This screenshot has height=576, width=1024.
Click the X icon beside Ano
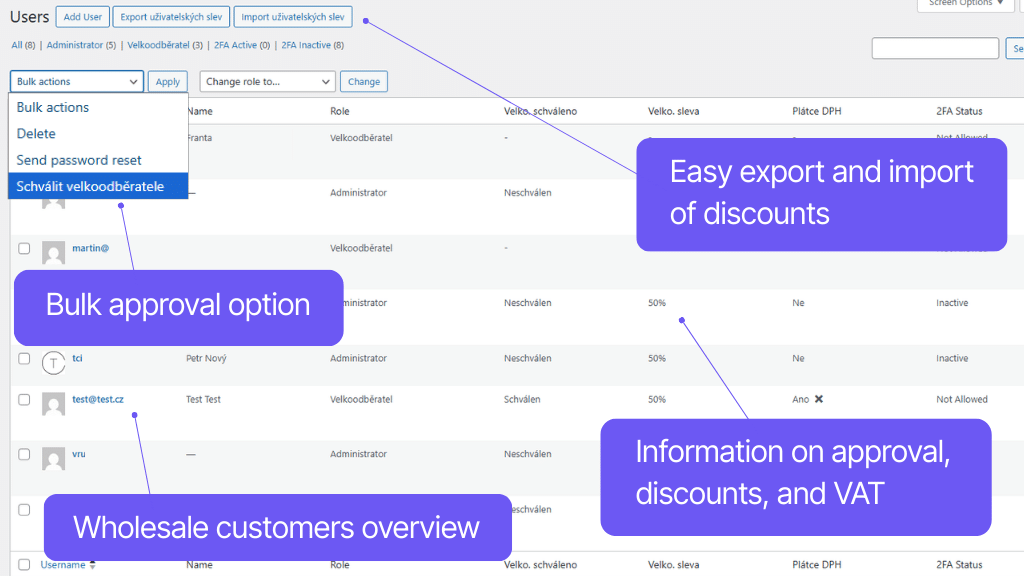pos(818,399)
